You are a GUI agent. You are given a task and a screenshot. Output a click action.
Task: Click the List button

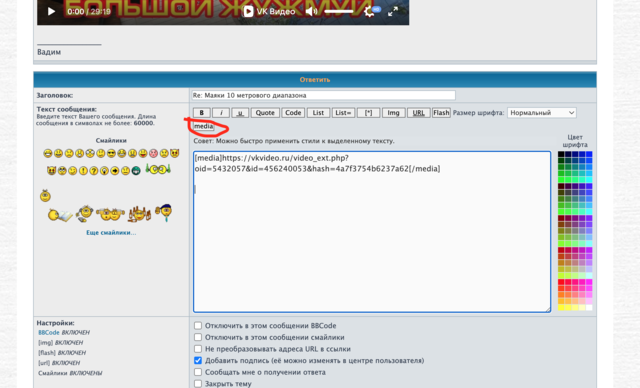tap(318, 113)
